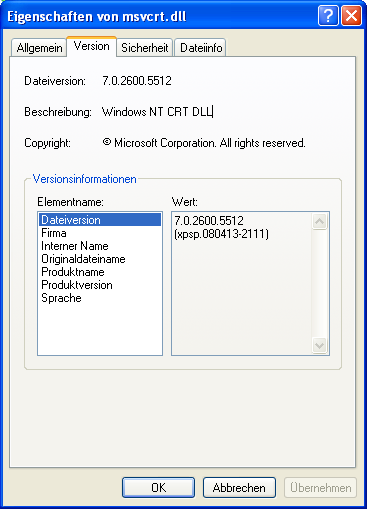Viewport: 367px width, 509px height.
Task: Click the Wert box scroll up arrow
Action: point(319,221)
